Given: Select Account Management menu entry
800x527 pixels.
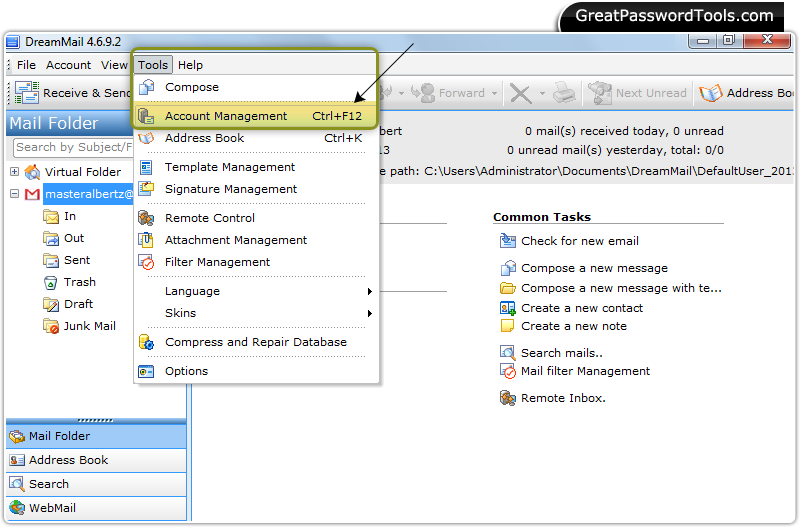Looking at the screenshot, I should pyautogui.click(x=256, y=116).
